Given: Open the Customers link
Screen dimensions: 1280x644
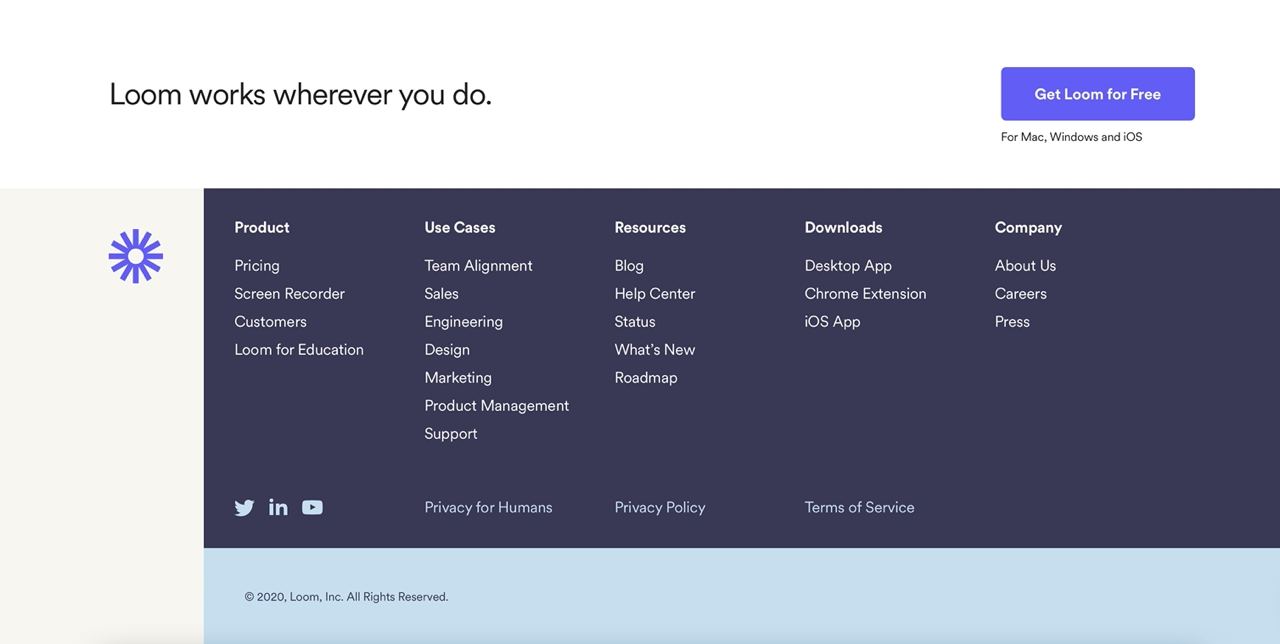Looking at the screenshot, I should (x=270, y=321).
